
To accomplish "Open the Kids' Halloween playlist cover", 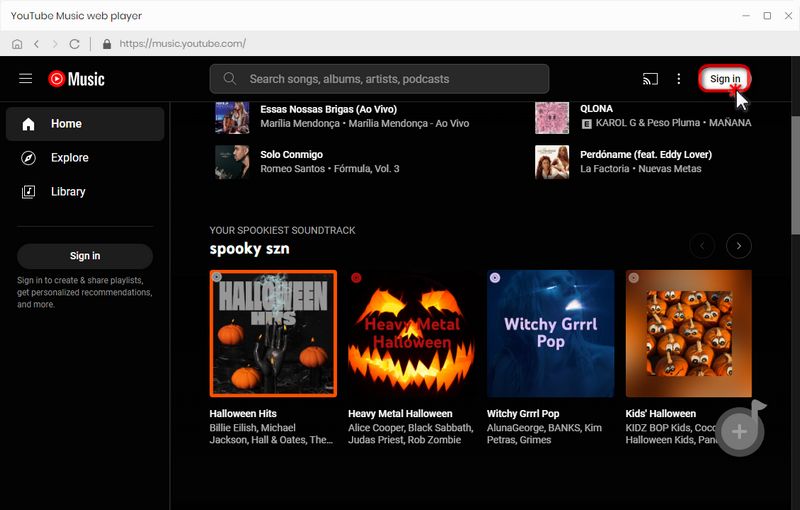I will pyautogui.click(x=689, y=334).
